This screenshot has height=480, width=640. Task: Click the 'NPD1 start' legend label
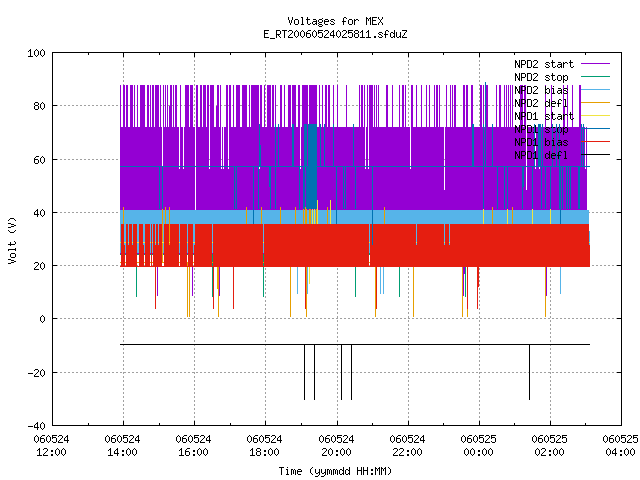(544, 116)
